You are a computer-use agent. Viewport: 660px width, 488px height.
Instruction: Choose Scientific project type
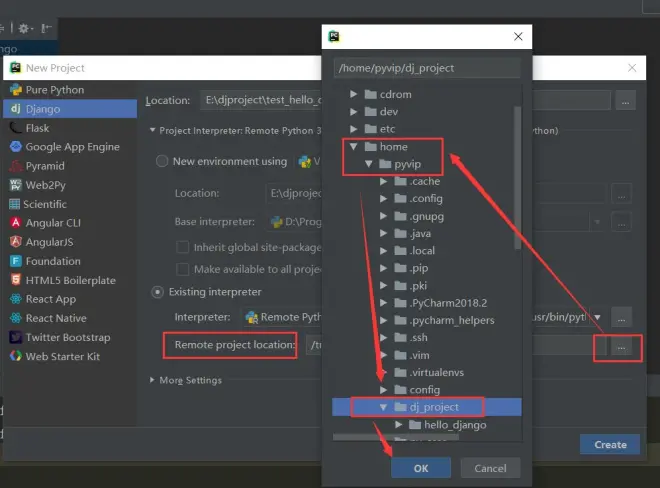click(45, 204)
